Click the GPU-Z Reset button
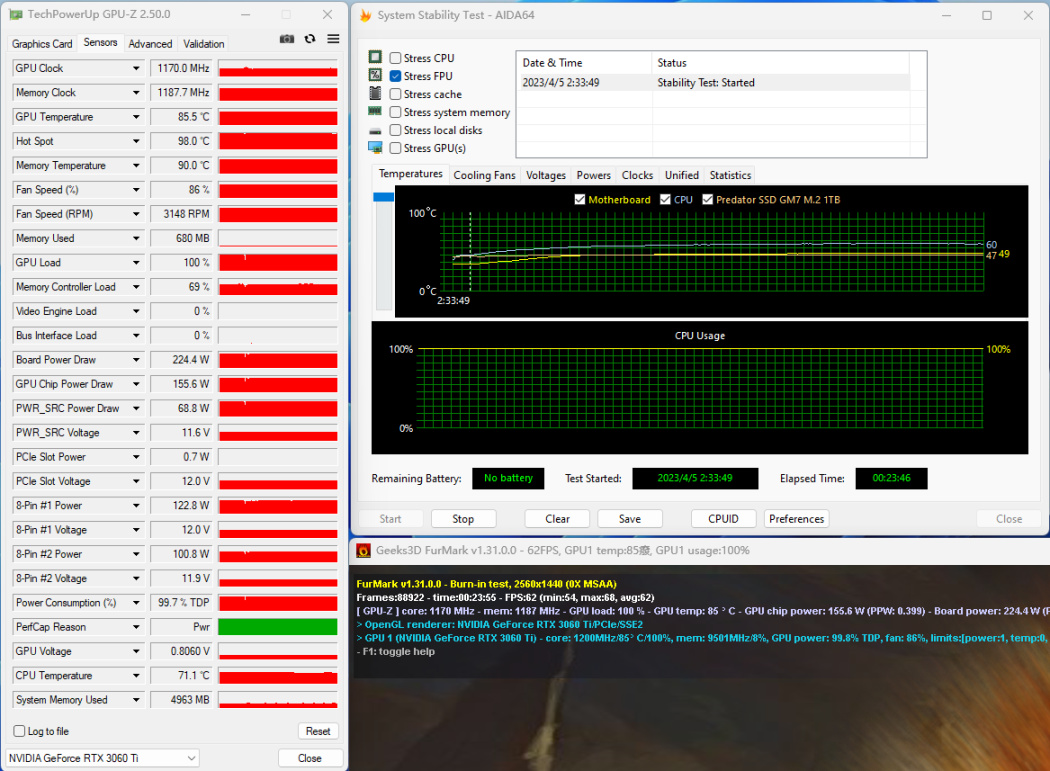The image size is (1050, 771). [318, 731]
